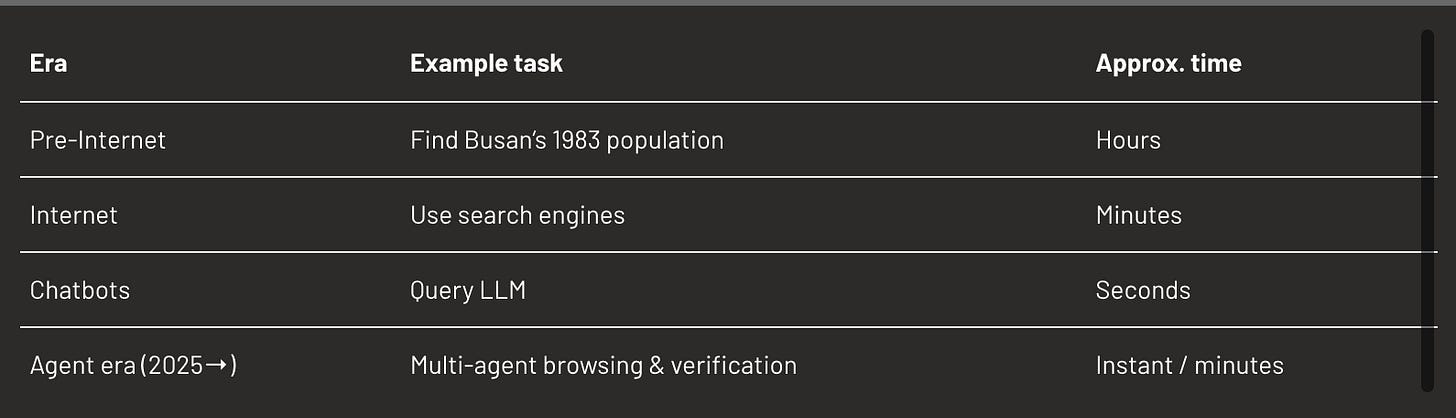Select the "Seconds" time cell

point(1143,290)
